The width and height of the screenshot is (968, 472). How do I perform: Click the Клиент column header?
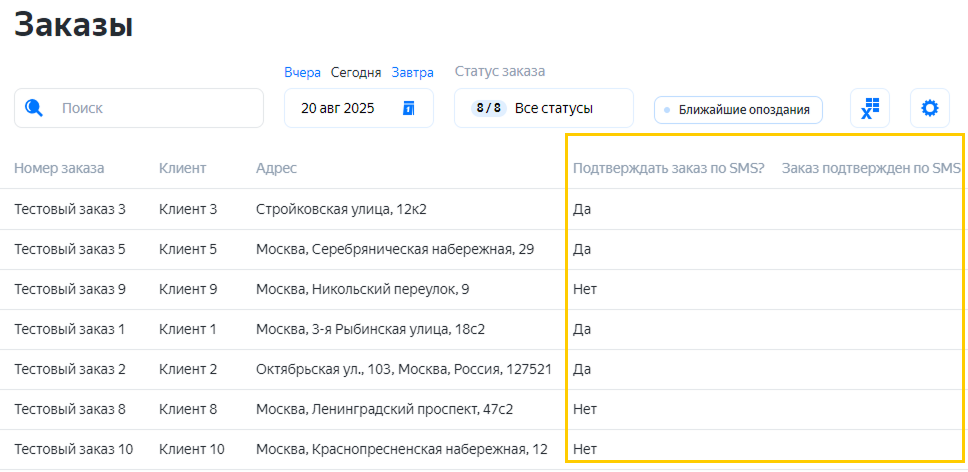(182, 168)
